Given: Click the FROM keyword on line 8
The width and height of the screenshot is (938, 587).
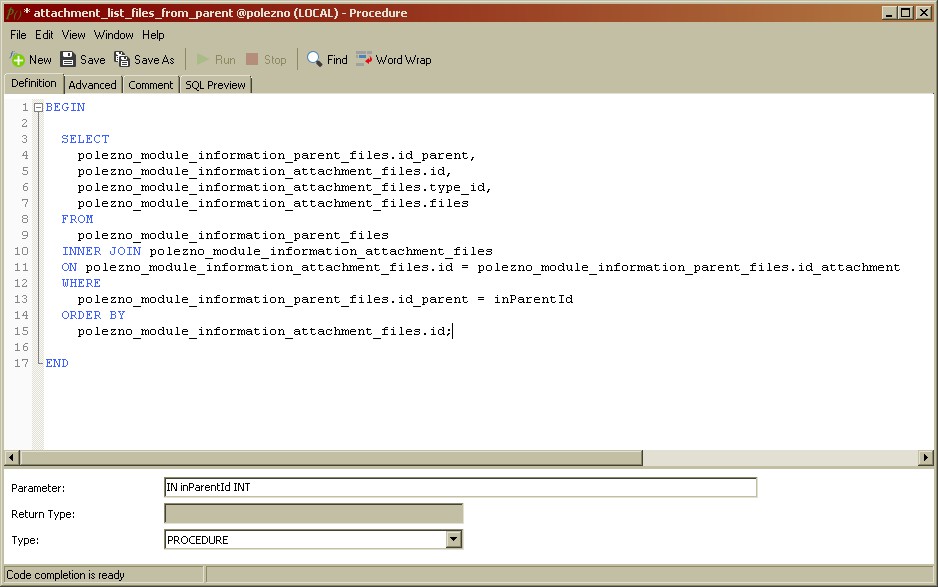Looking at the screenshot, I should pyautogui.click(x=77, y=220).
